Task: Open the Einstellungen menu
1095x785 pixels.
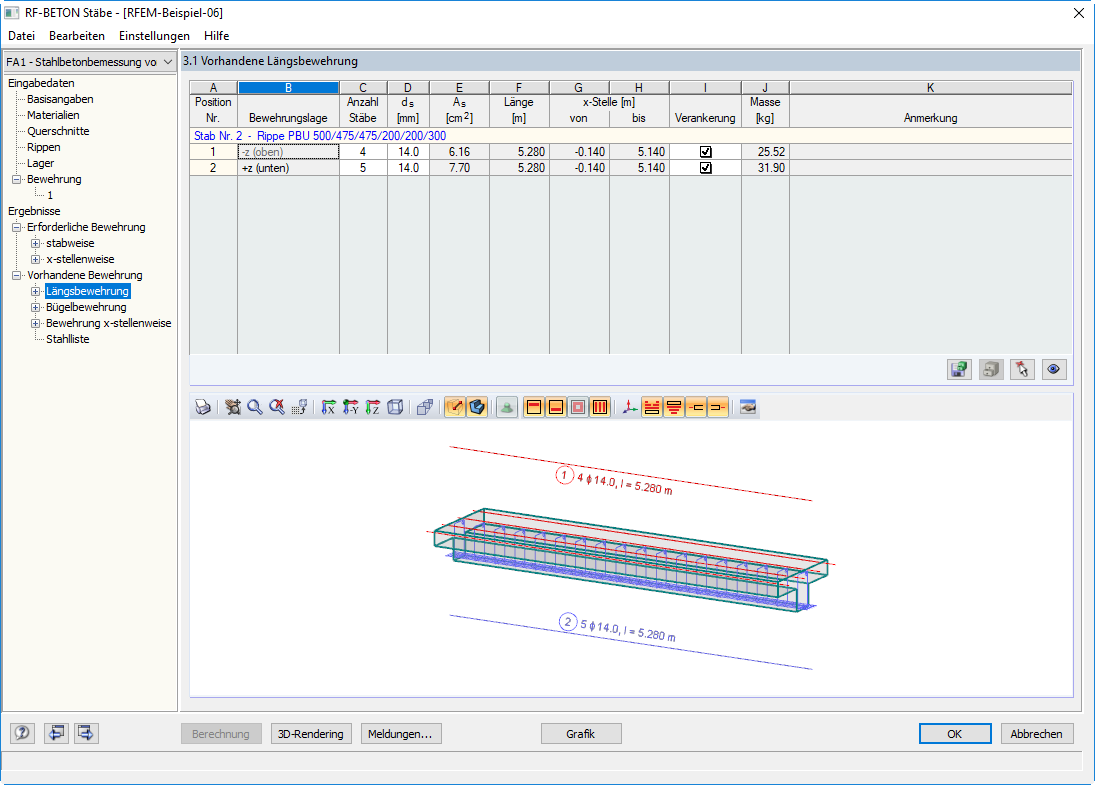Action: pos(154,36)
